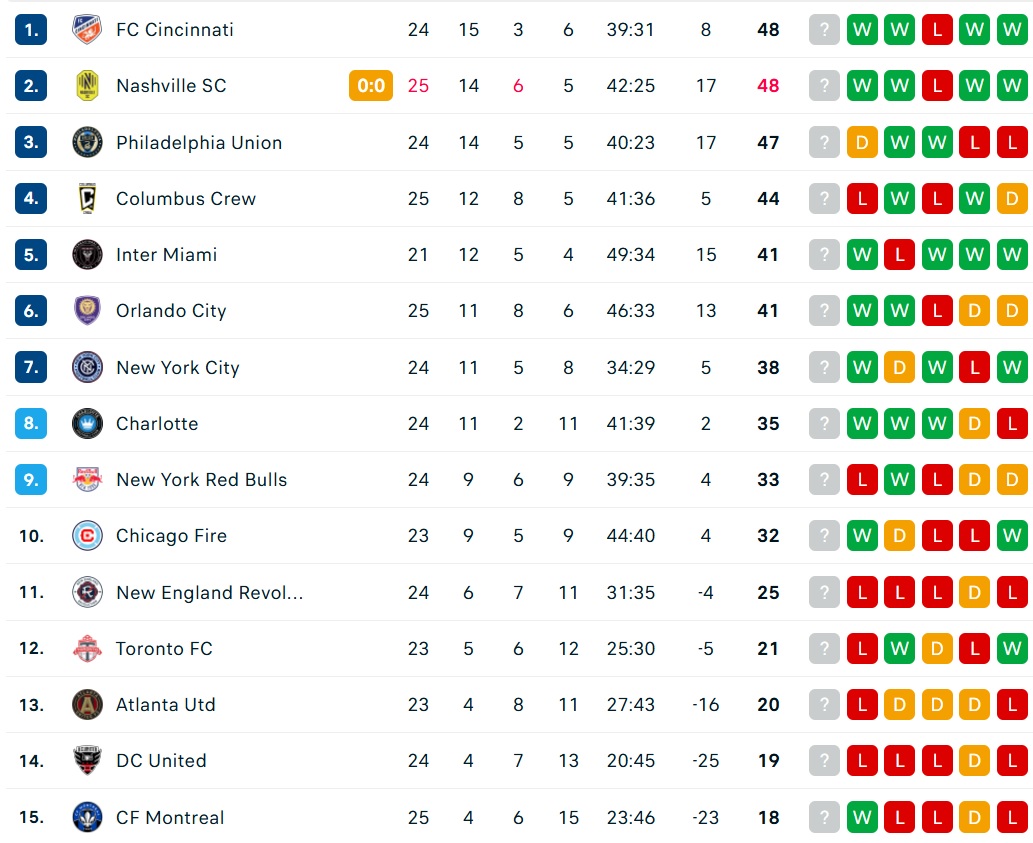The width and height of the screenshot is (1033, 843).
Task: Click Philadelphia Union's orange D form badge
Action: tap(862, 142)
